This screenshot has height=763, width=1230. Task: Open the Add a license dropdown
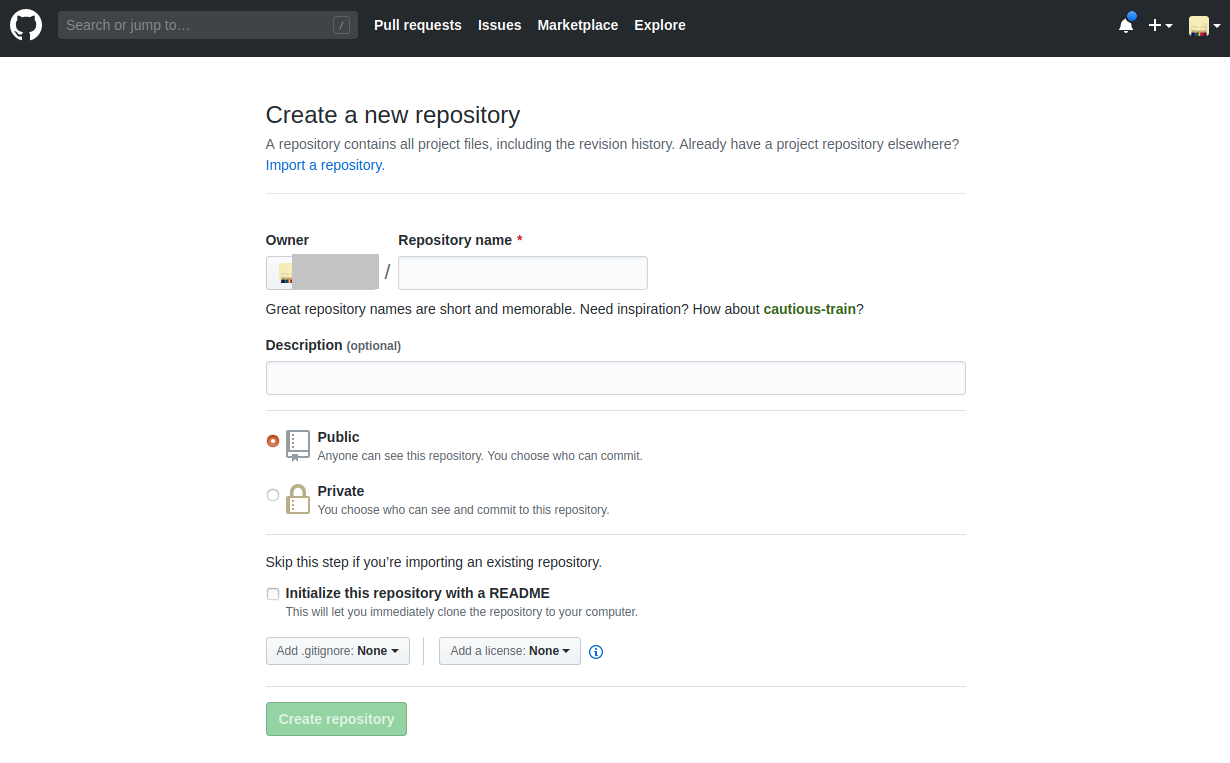[509, 650]
